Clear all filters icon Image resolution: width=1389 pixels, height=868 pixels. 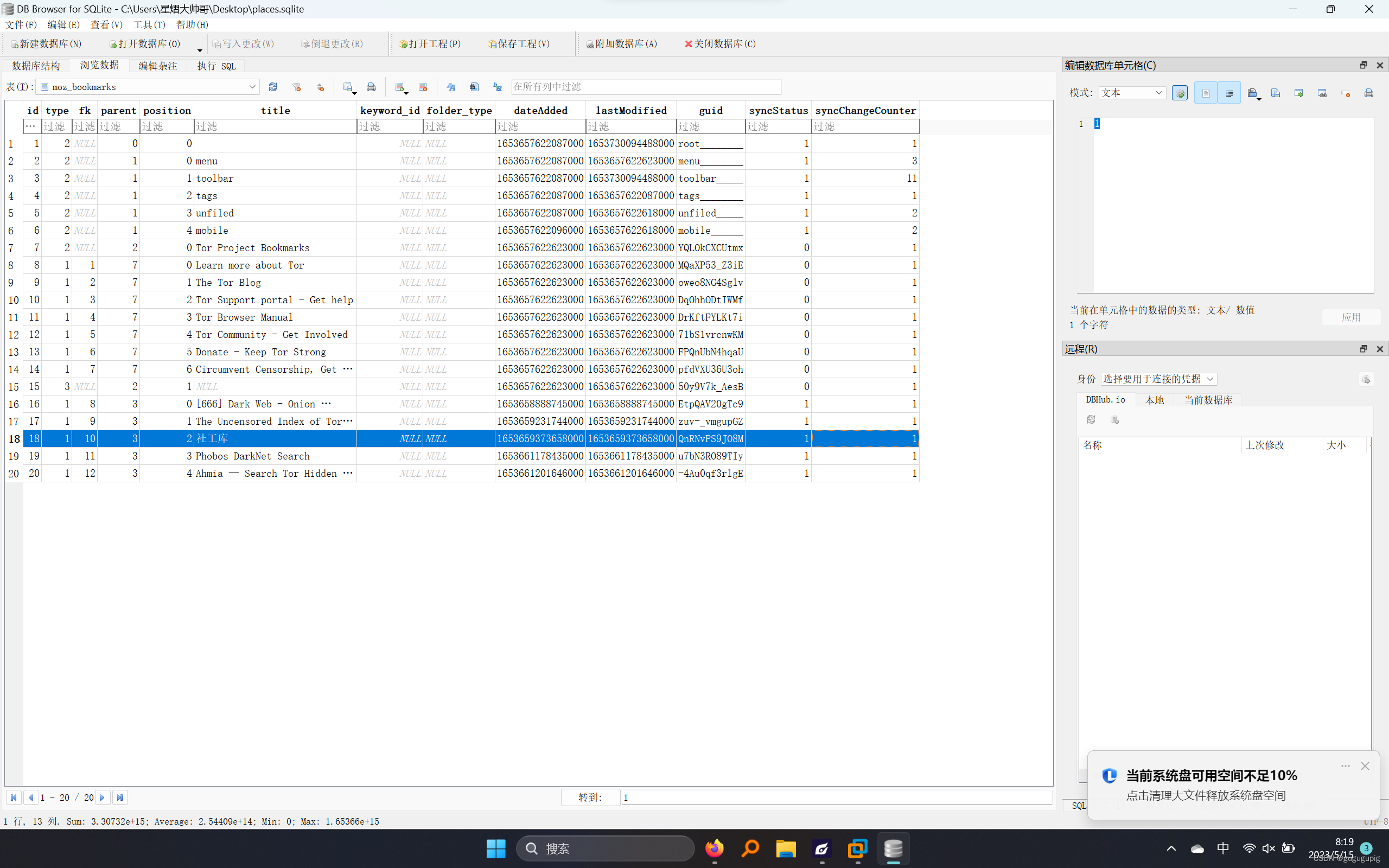coord(297,87)
